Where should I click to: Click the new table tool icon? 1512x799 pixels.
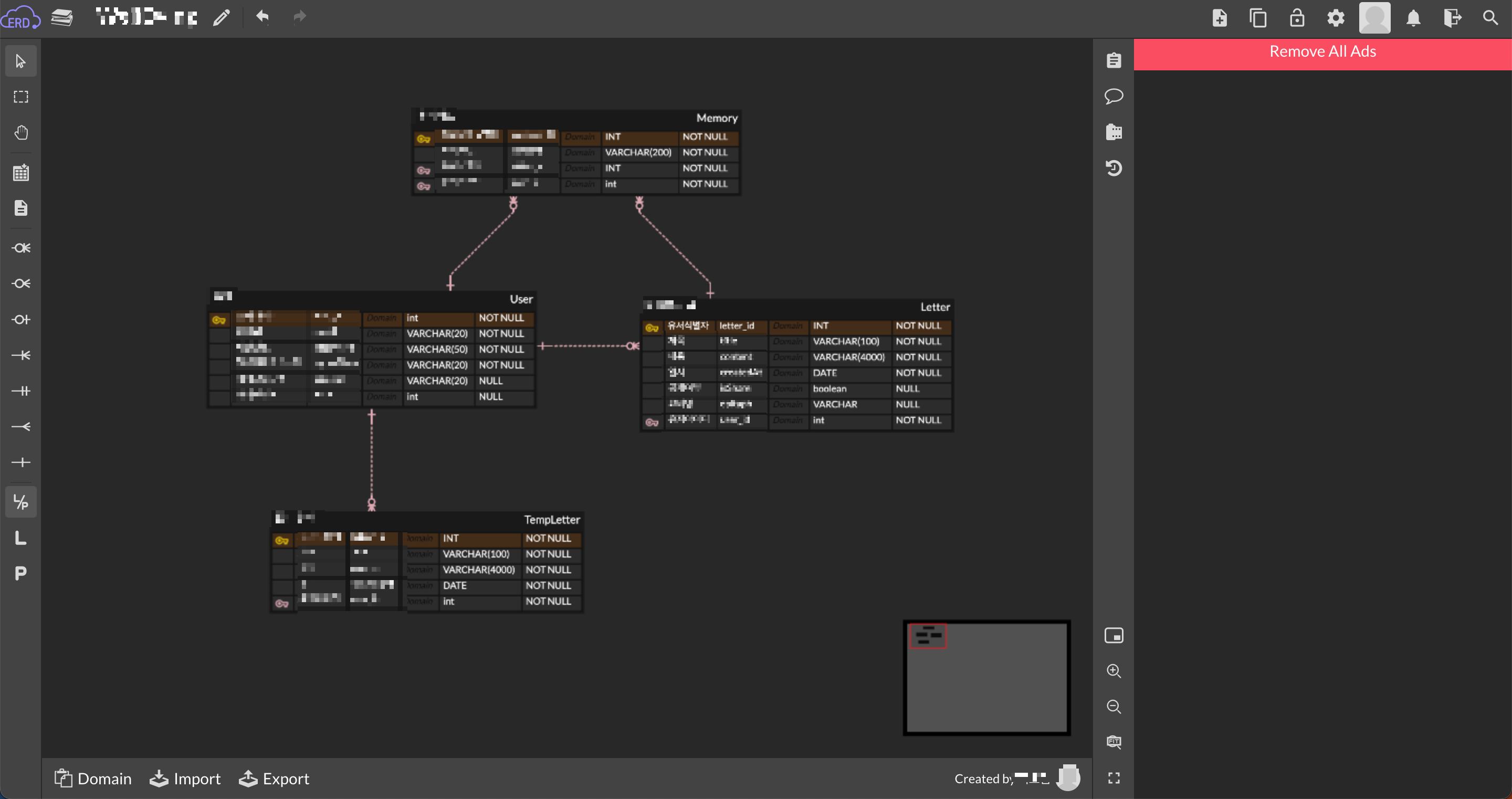pyautogui.click(x=20, y=173)
